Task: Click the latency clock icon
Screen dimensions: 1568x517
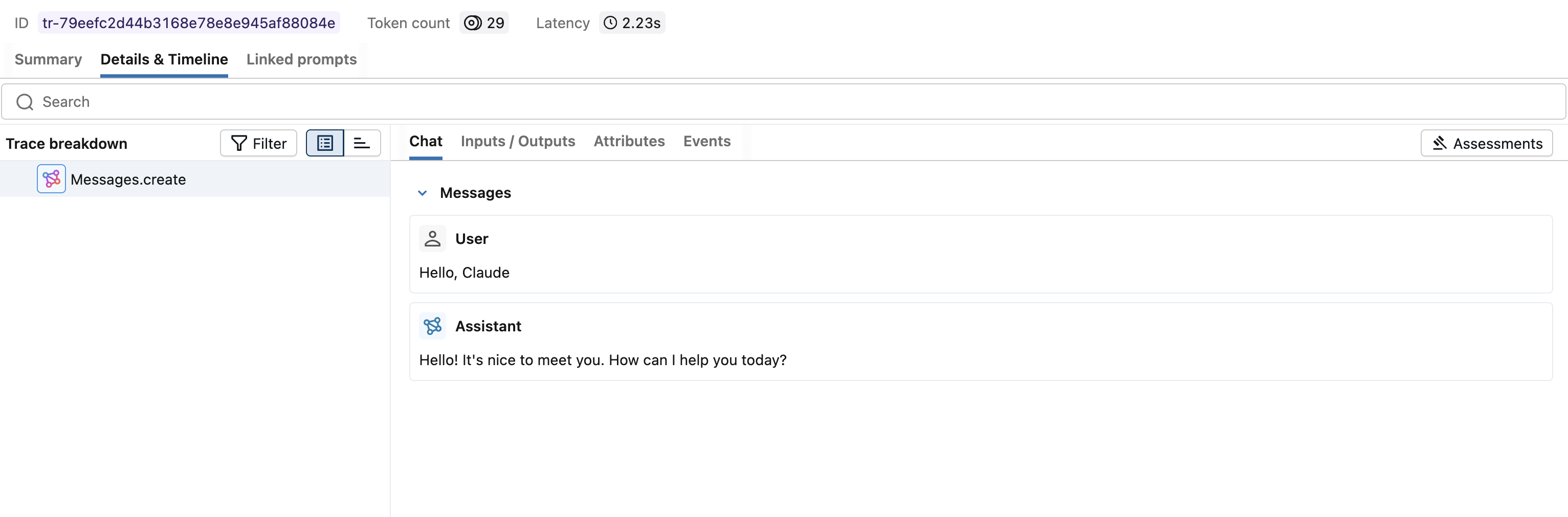Action: coord(610,23)
